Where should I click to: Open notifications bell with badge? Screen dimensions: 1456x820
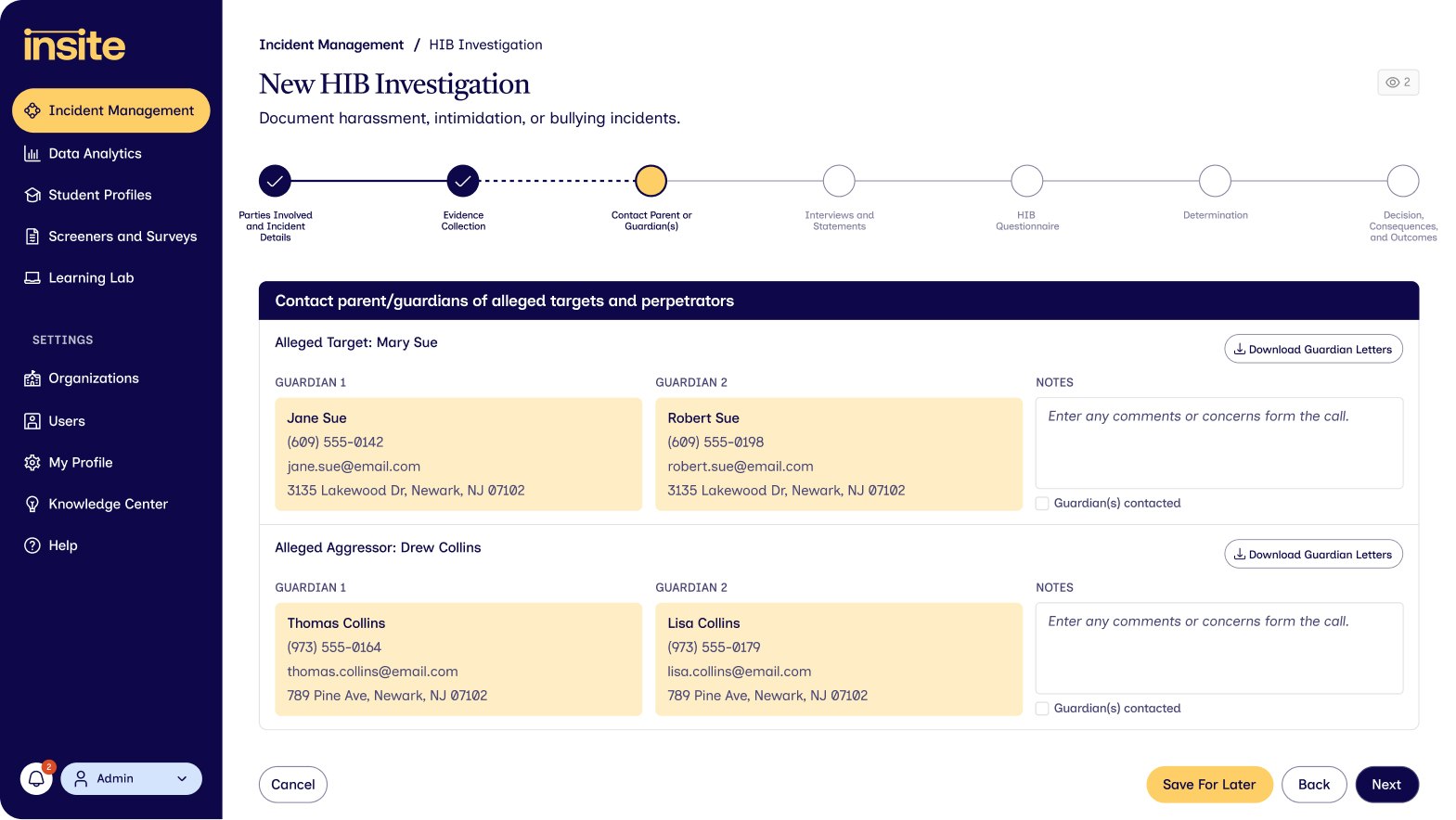[x=37, y=778]
